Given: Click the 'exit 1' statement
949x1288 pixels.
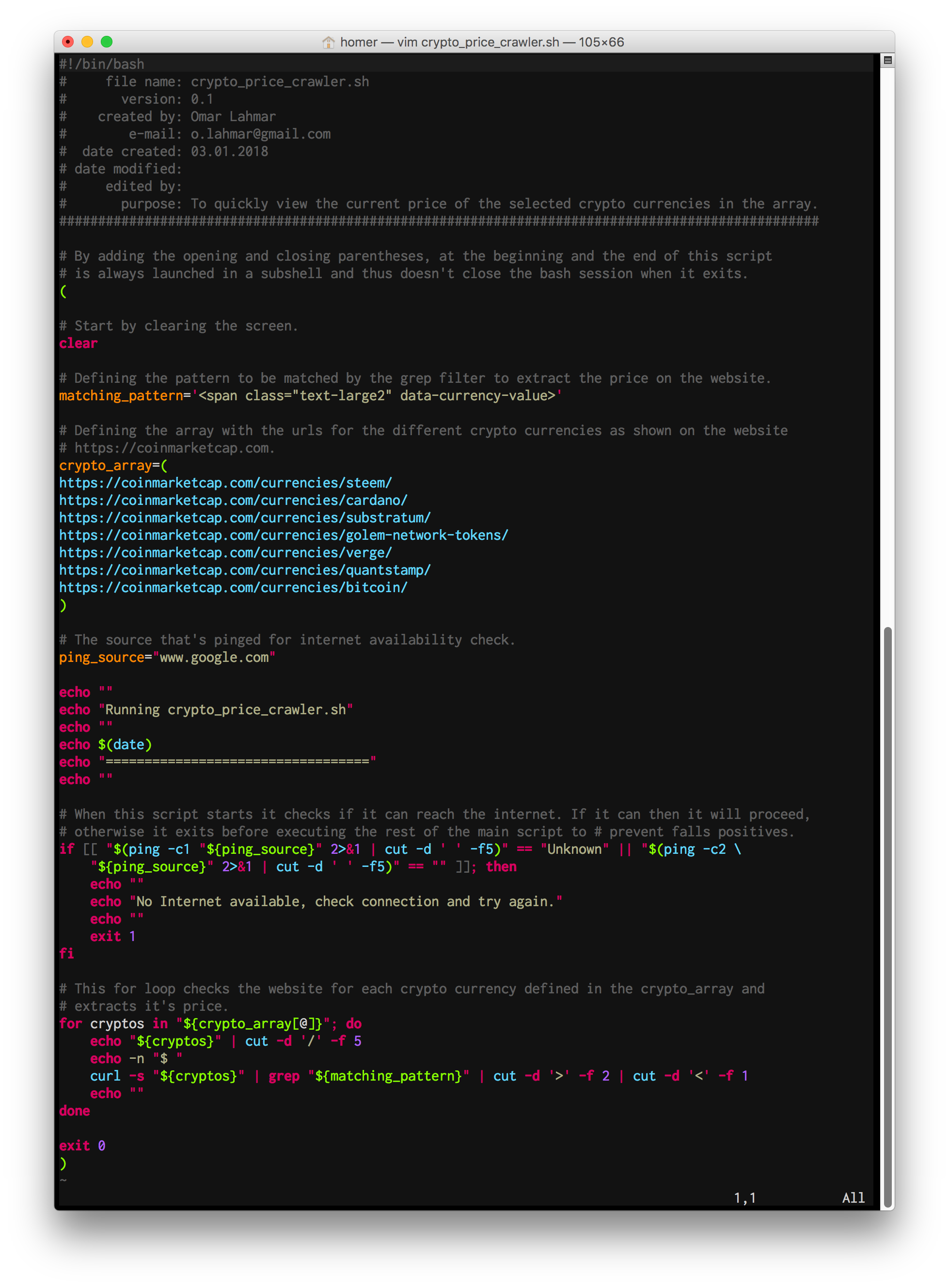Looking at the screenshot, I should 112,937.
